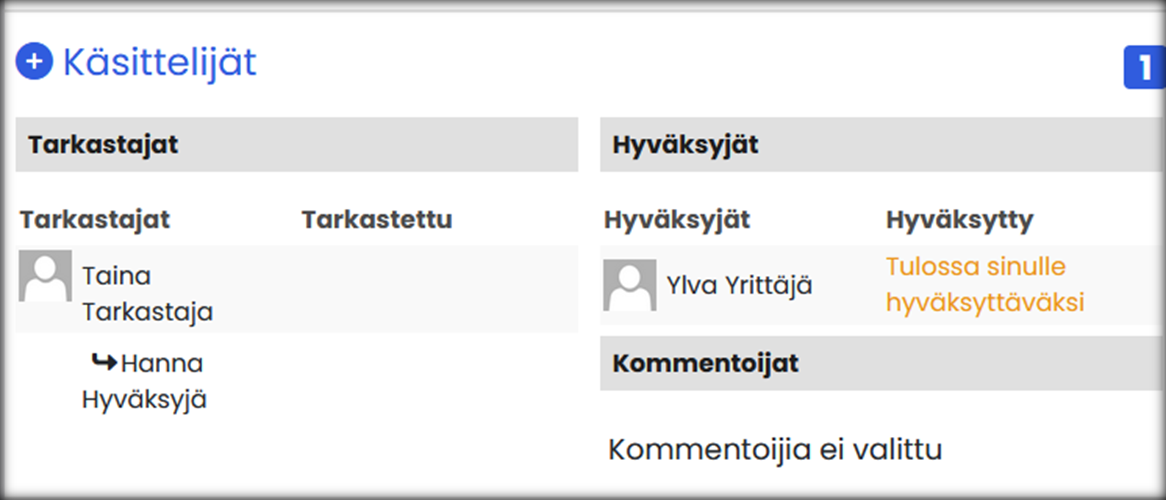Select the Taina Tarkastaja name
Screen dimensions: 1166x500
[x=147, y=293]
